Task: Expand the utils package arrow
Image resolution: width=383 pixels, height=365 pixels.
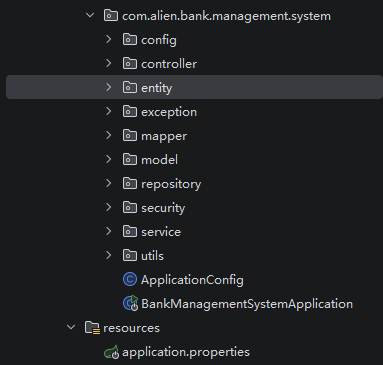Action: point(109,255)
